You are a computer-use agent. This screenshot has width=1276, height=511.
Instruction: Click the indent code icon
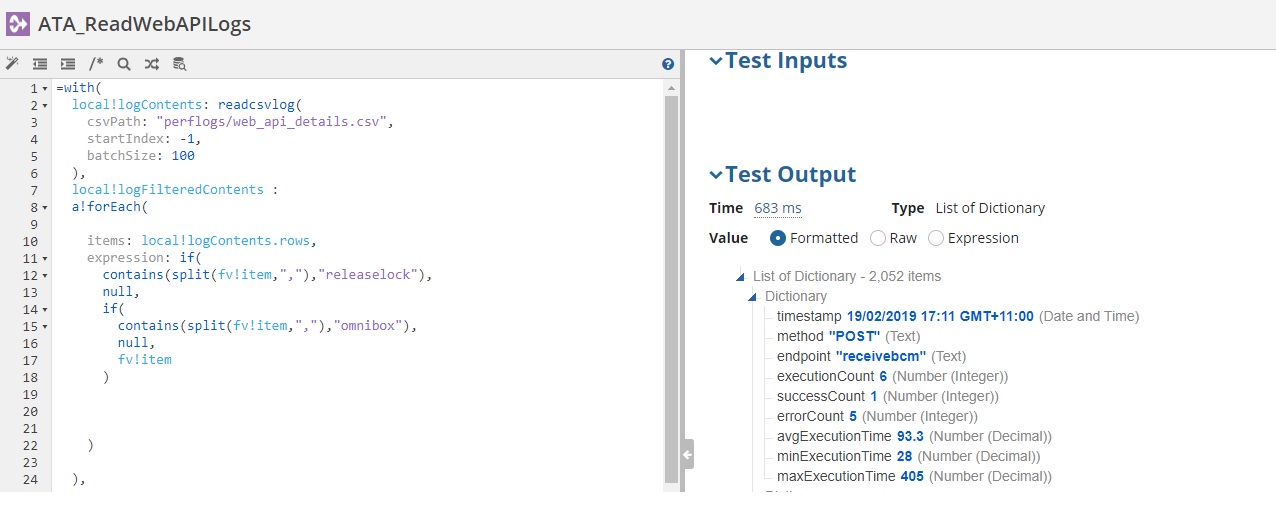pyautogui.click(x=68, y=64)
